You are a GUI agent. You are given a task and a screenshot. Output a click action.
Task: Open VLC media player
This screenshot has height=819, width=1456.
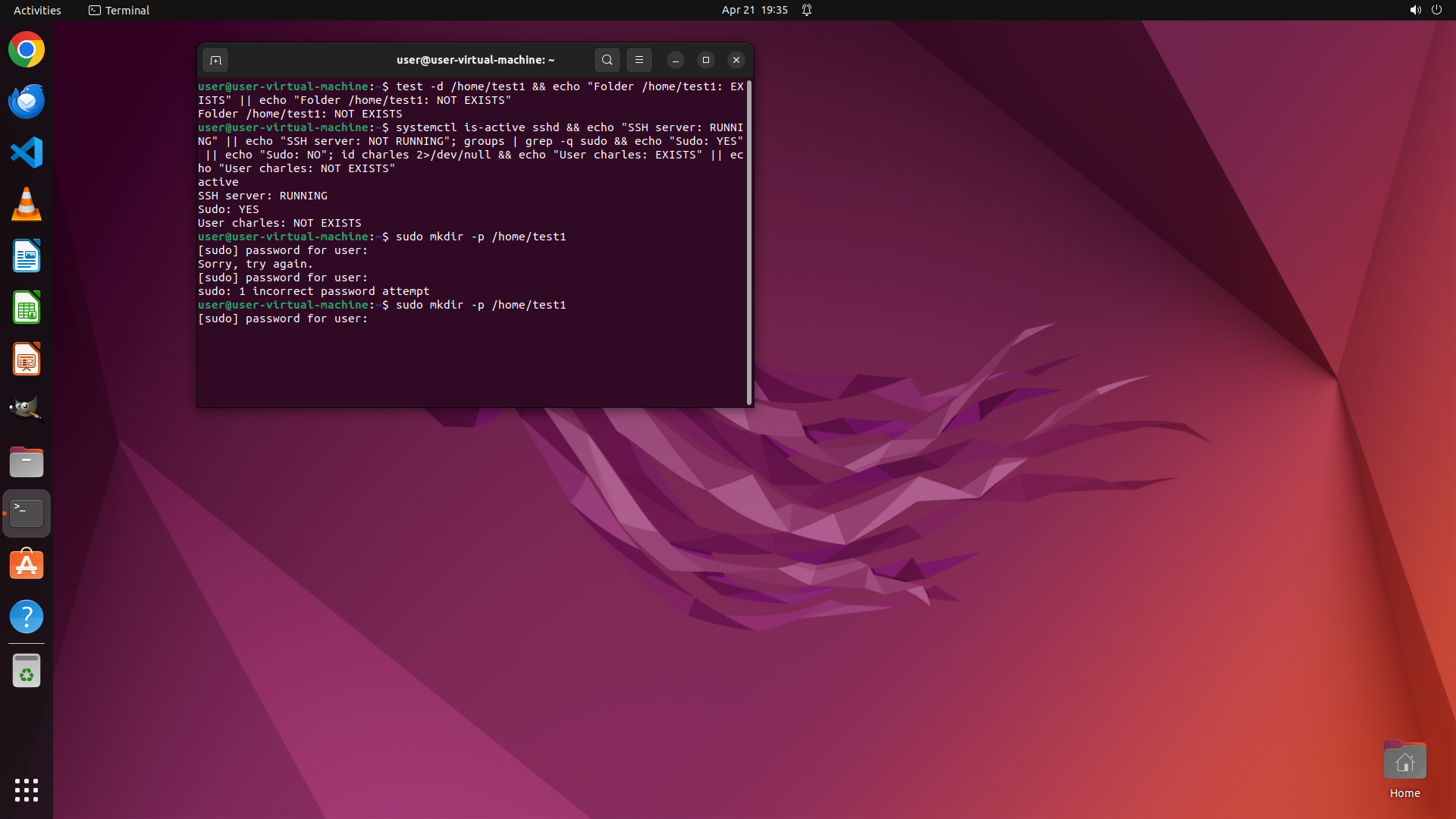point(27,205)
